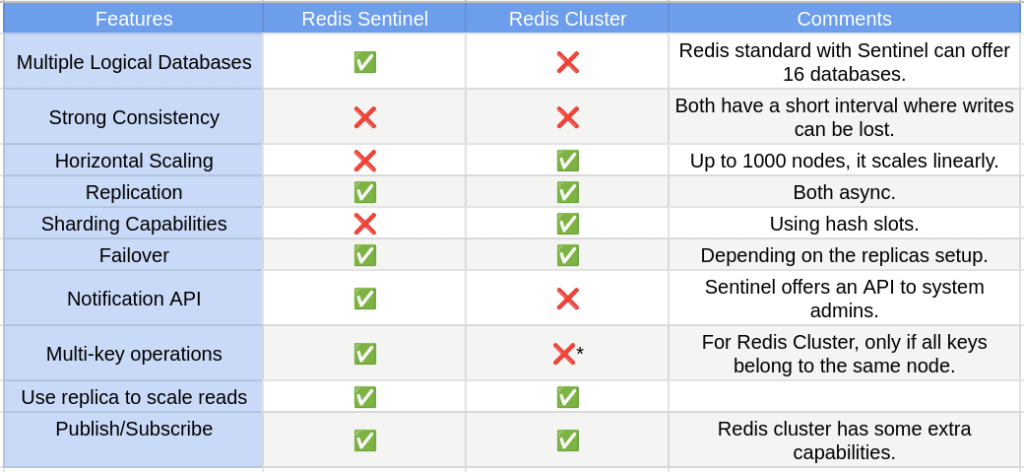Click the asterisked red cross for Multi-key operations
Viewport: 1024px width, 472px height.
click(x=567, y=354)
